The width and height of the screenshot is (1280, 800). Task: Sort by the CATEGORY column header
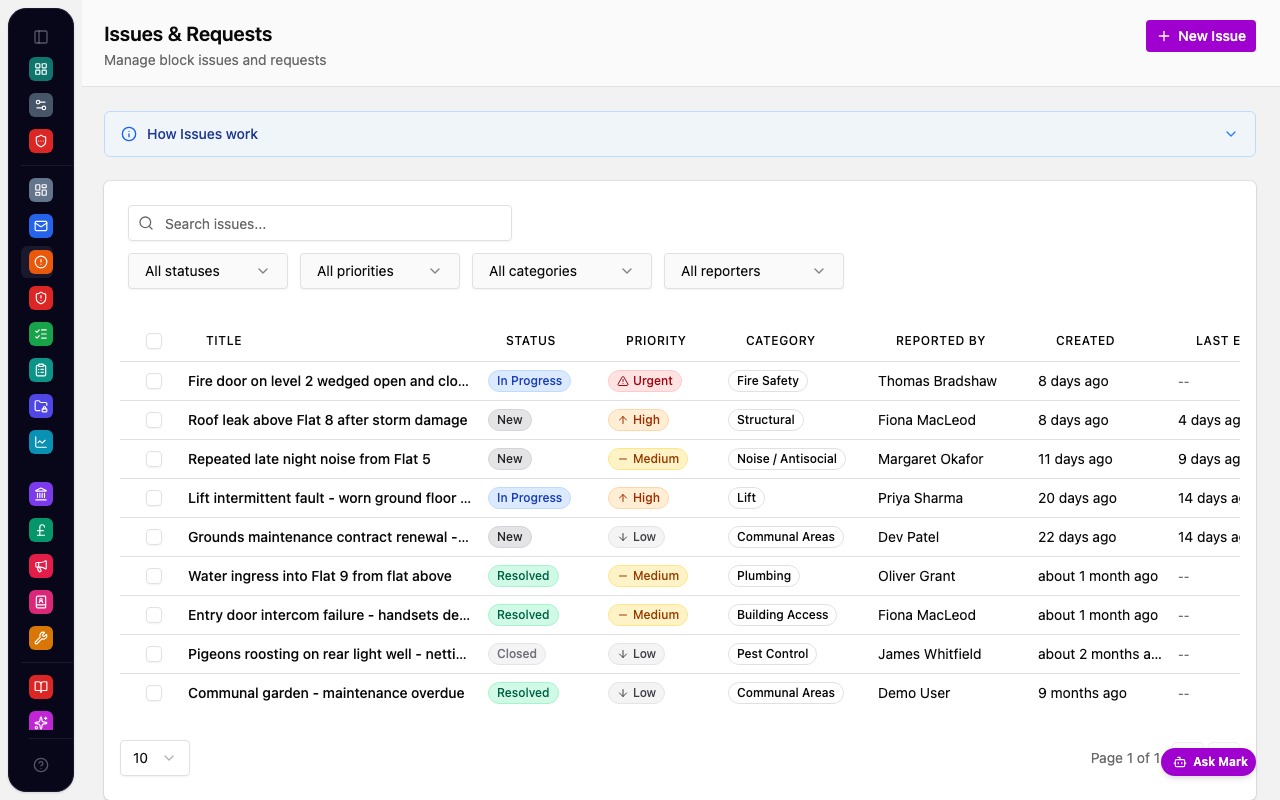point(781,341)
